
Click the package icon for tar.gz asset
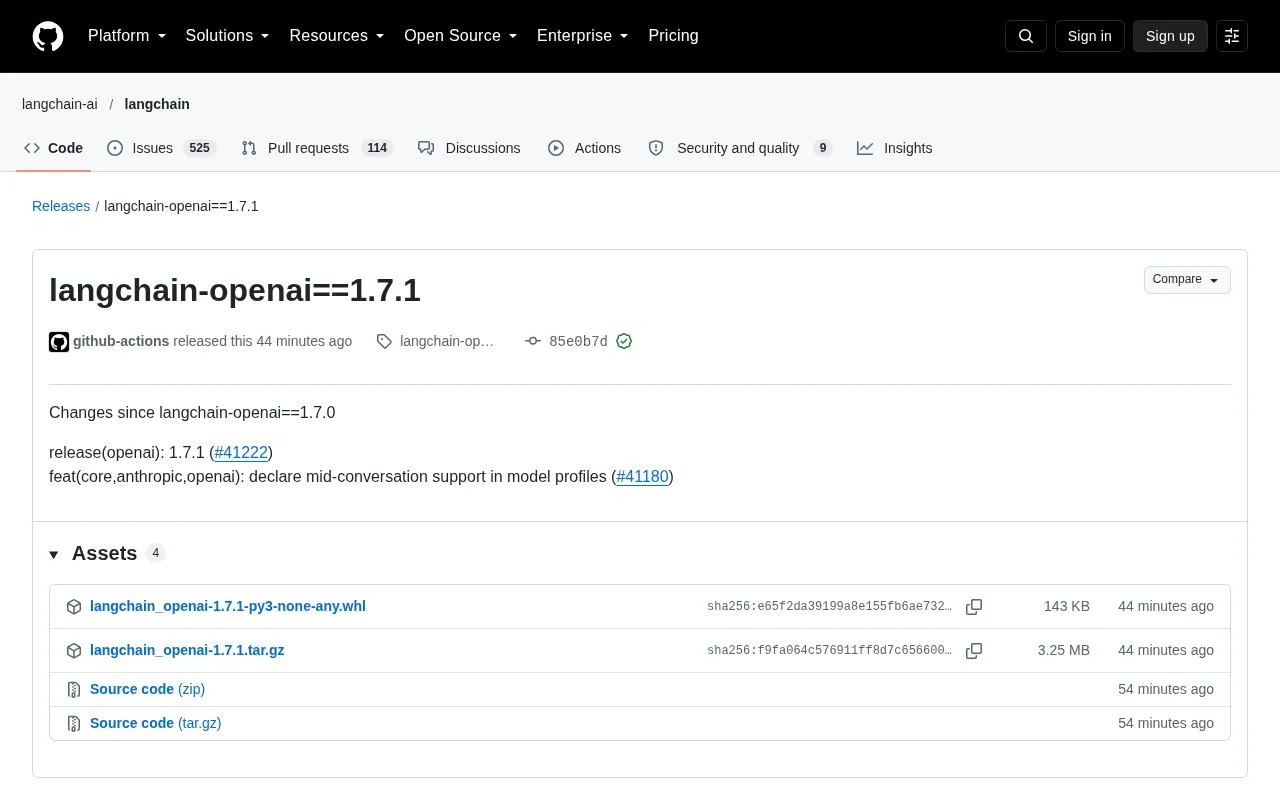pyautogui.click(x=74, y=651)
